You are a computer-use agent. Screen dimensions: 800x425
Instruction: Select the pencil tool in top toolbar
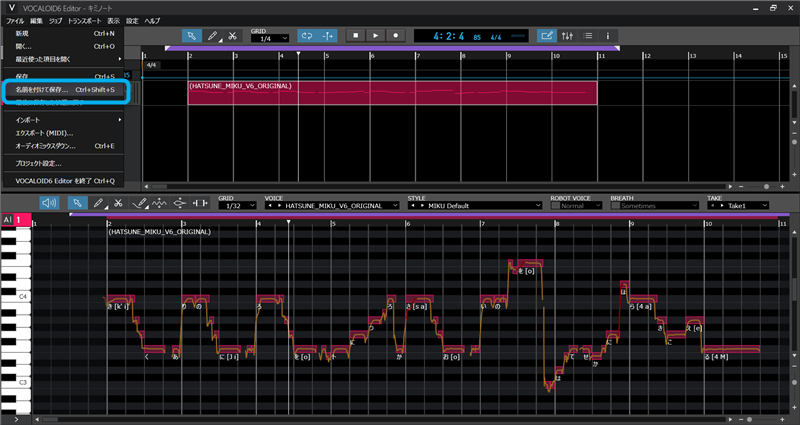click(x=212, y=36)
